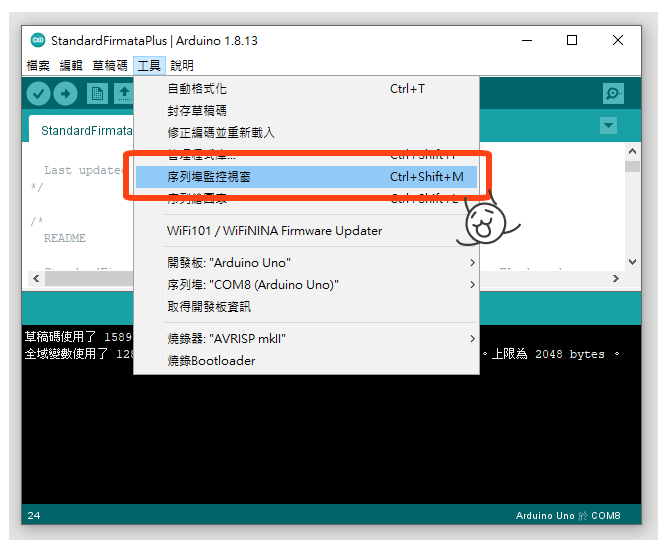Image resolution: width=668 pixels, height=551 pixels.
Task: Maximize the Arduino window
Action: click(x=572, y=40)
